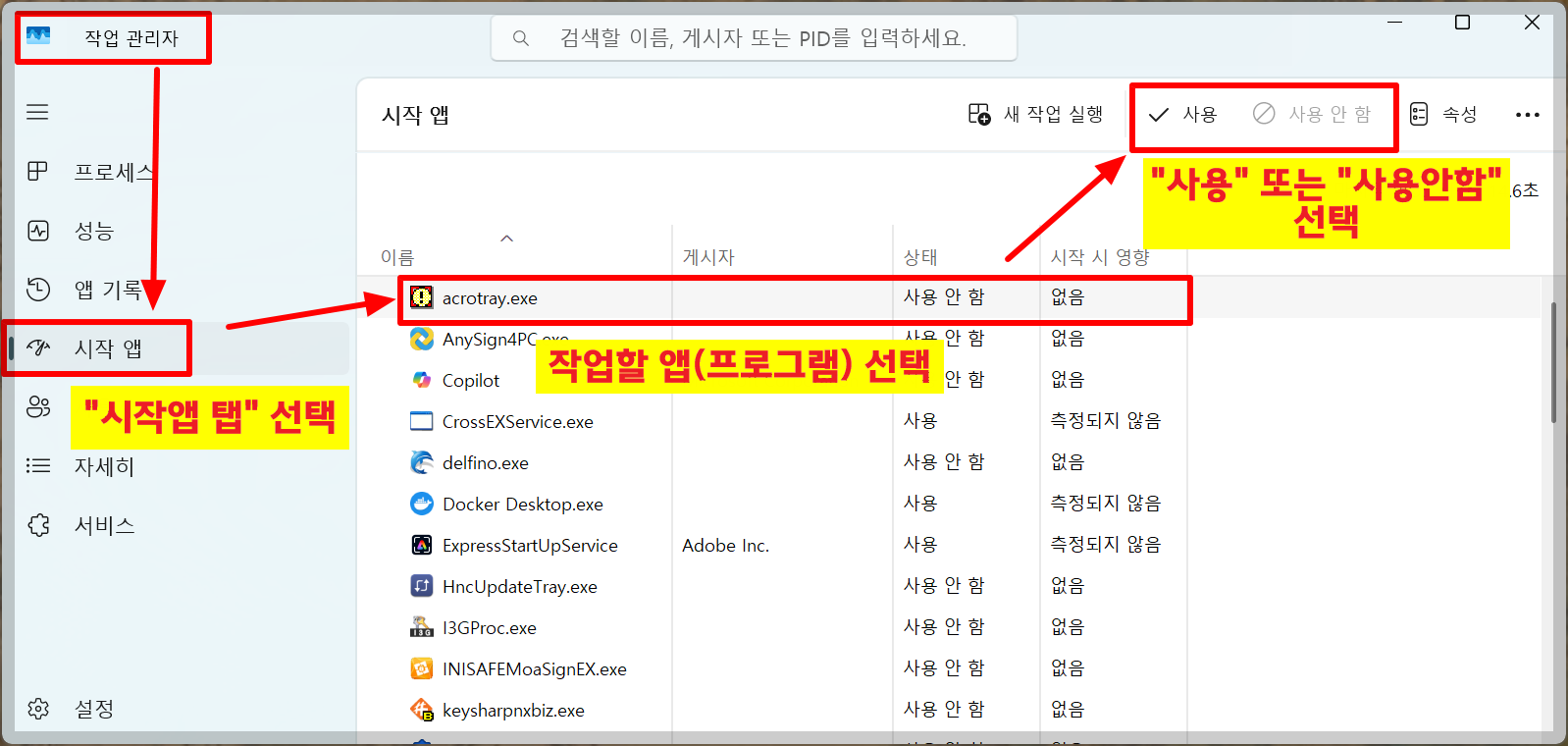
Task: Click the 프로세스 grid icon in sidebar
Action: pos(37,171)
